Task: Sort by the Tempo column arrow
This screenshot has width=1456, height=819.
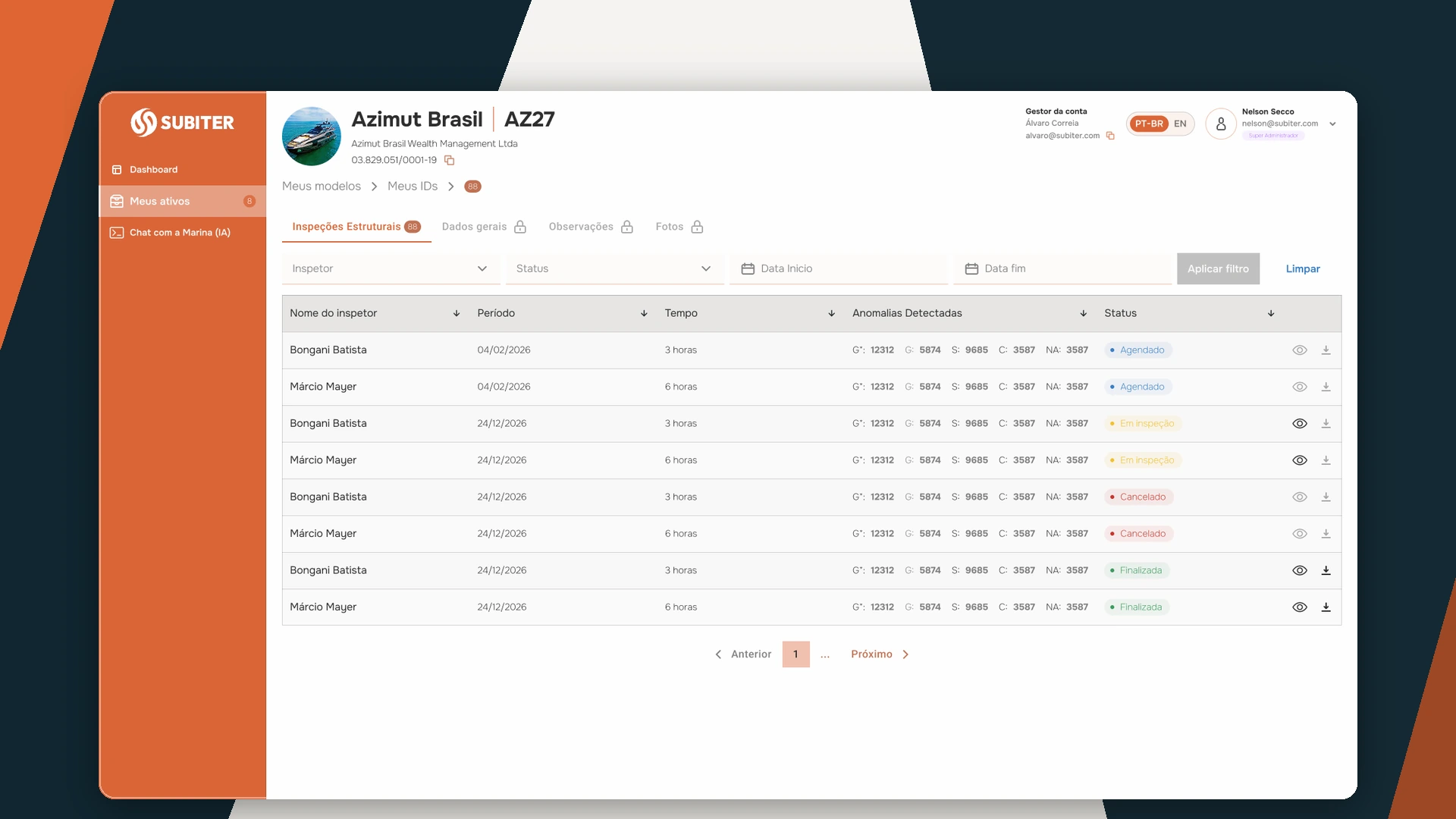Action: [x=832, y=313]
